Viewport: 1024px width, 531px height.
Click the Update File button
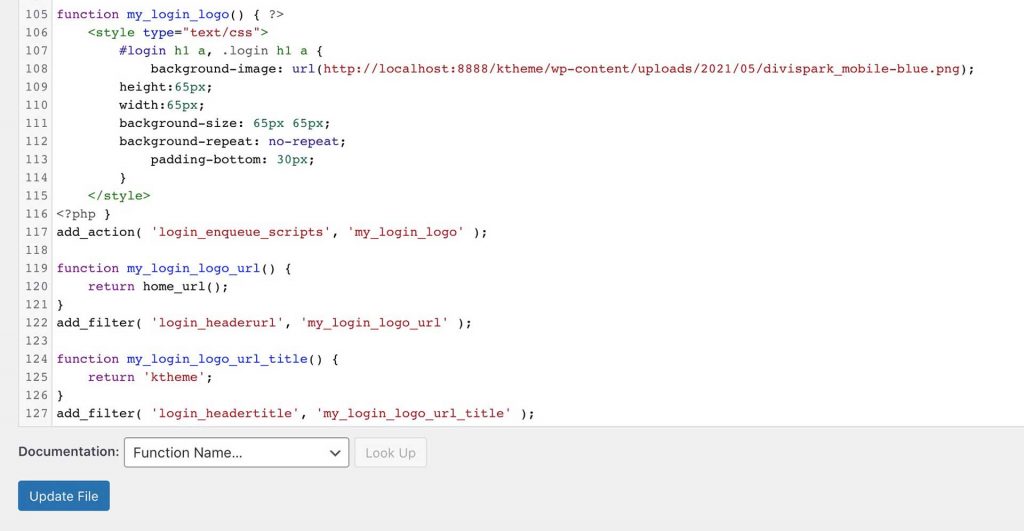(x=64, y=496)
